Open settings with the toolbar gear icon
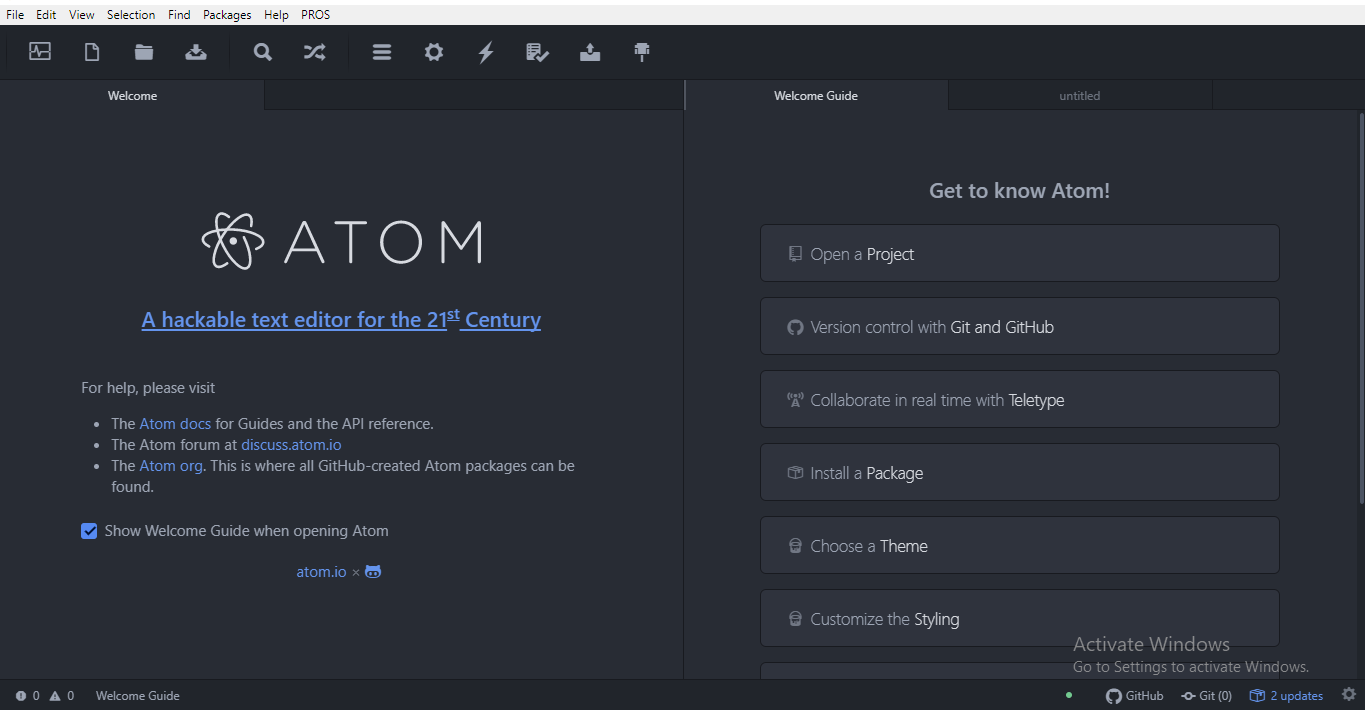This screenshot has width=1365, height=710. [434, 52]
